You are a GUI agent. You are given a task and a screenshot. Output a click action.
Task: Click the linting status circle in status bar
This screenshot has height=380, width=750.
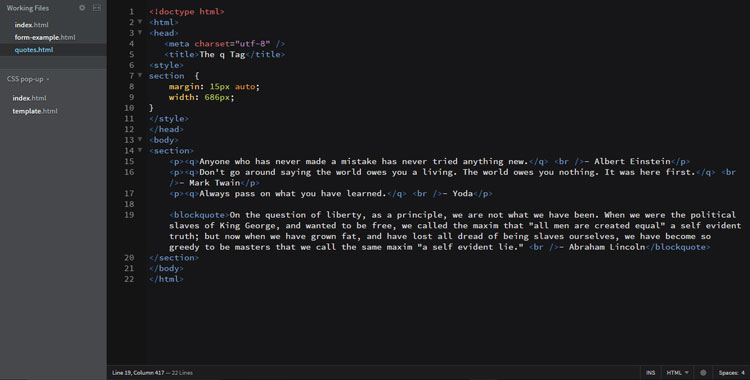[x=703, y=373]
